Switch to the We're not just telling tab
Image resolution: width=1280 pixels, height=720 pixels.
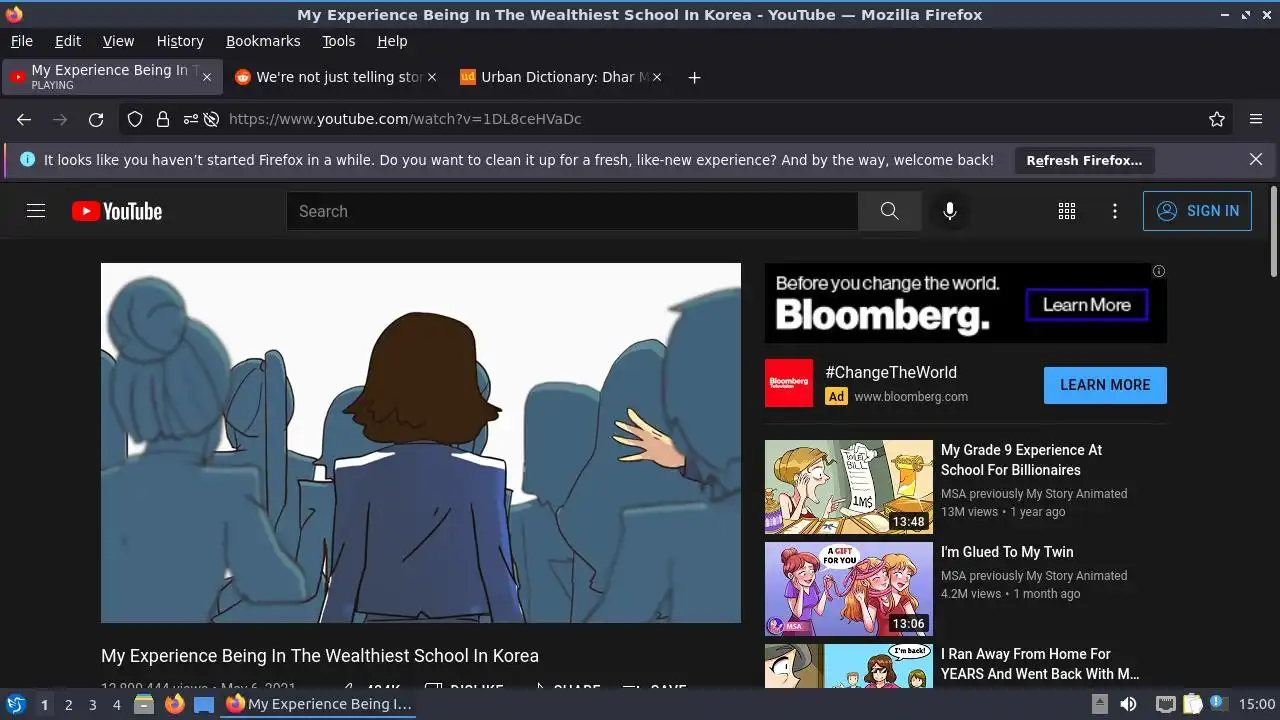(337, 77)
